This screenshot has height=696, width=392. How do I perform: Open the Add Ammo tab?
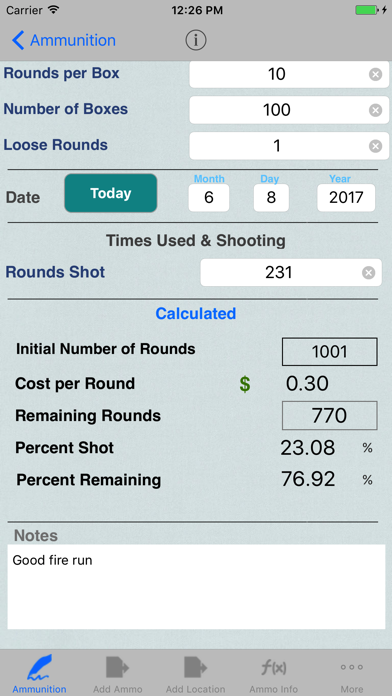pos(118,672)
